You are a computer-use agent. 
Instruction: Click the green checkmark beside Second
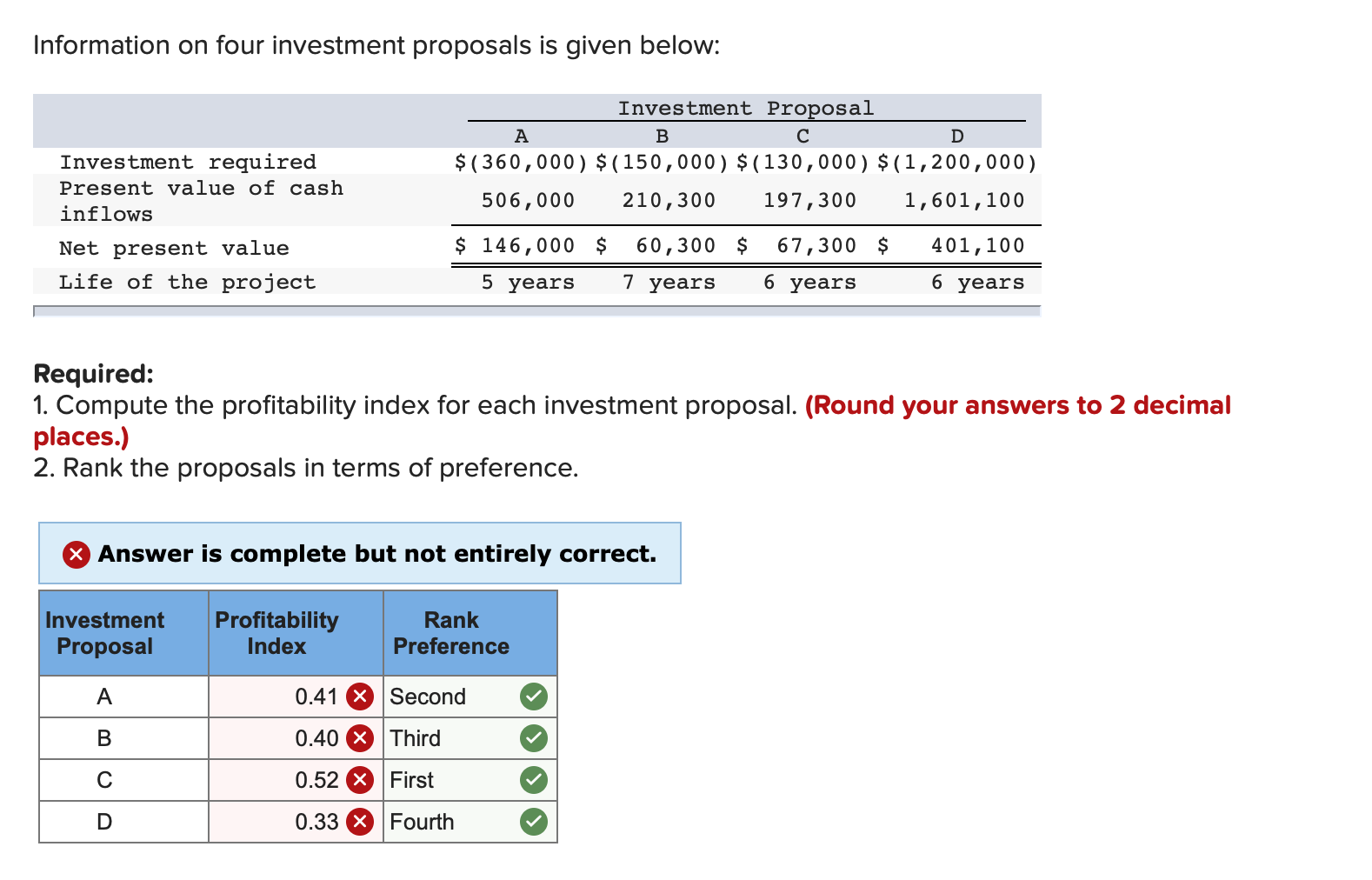[x=534, y=697]
